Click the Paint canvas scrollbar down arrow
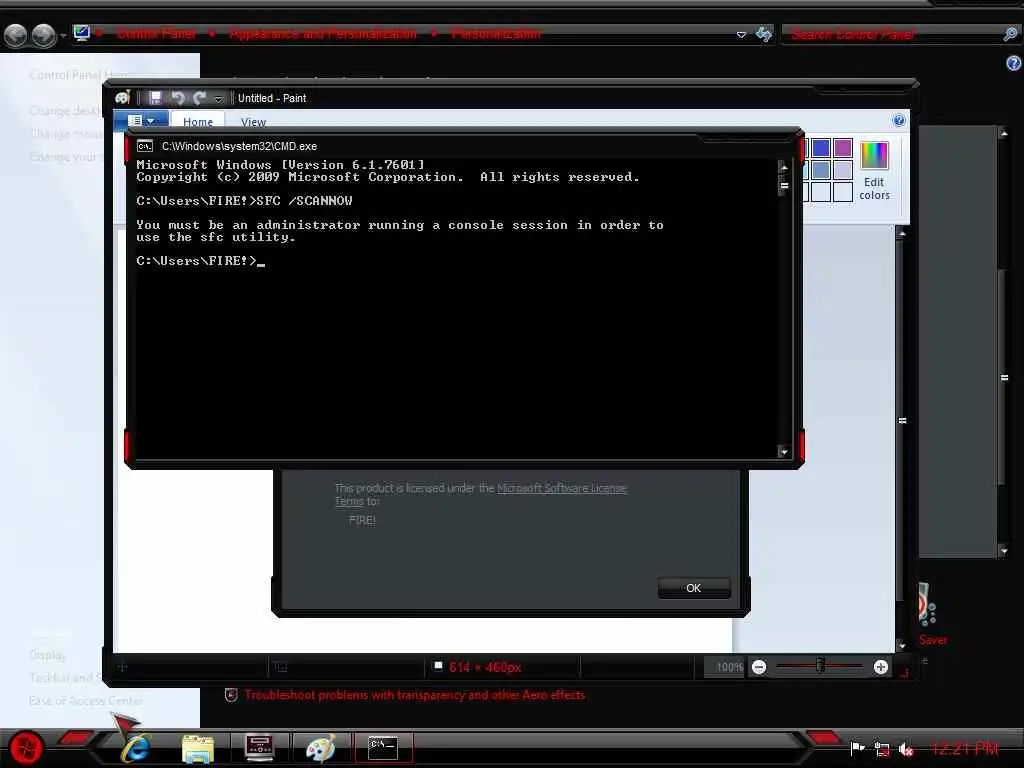This screenshot has width=1024, height=768. 902,646
